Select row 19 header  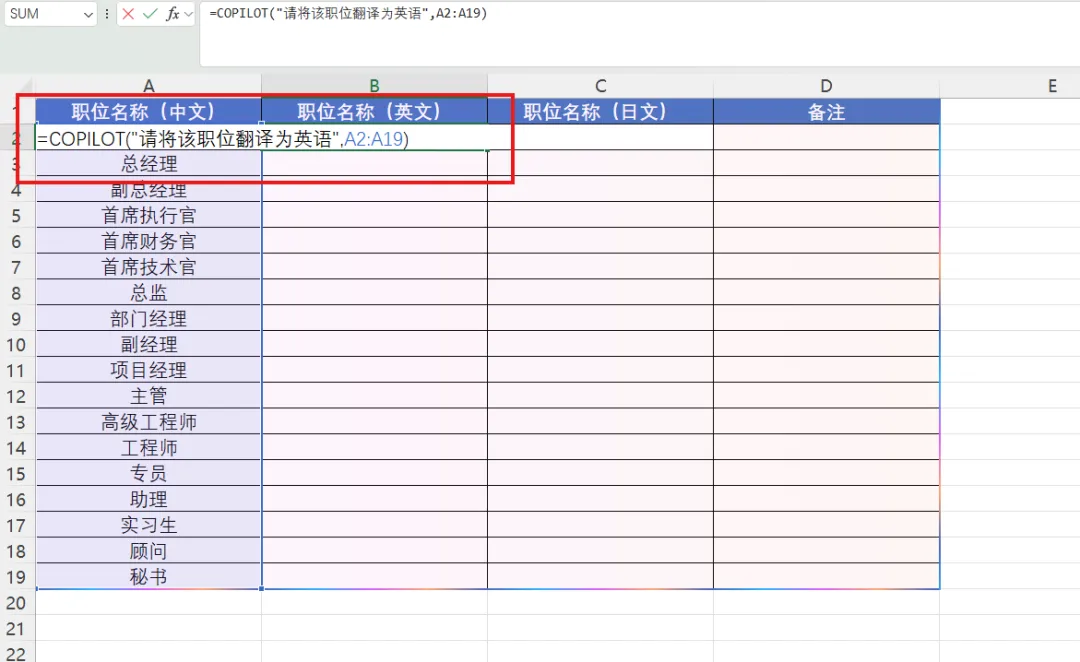coord(17,577)
